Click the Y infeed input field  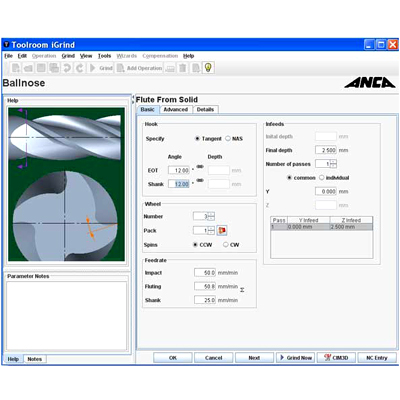pyautogui.click(x=326, y=191)
